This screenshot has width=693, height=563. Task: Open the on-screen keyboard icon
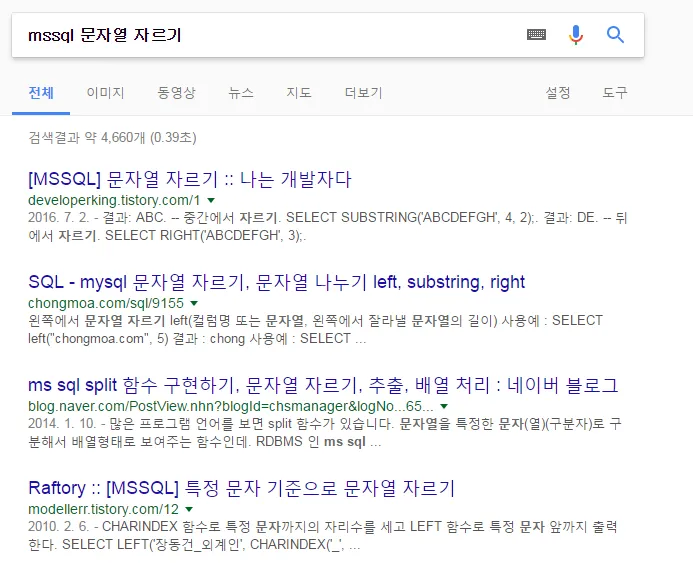pos(537,34)
